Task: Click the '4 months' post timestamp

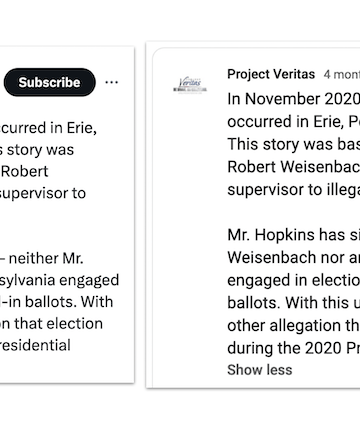Action: (x=342, y=74)
